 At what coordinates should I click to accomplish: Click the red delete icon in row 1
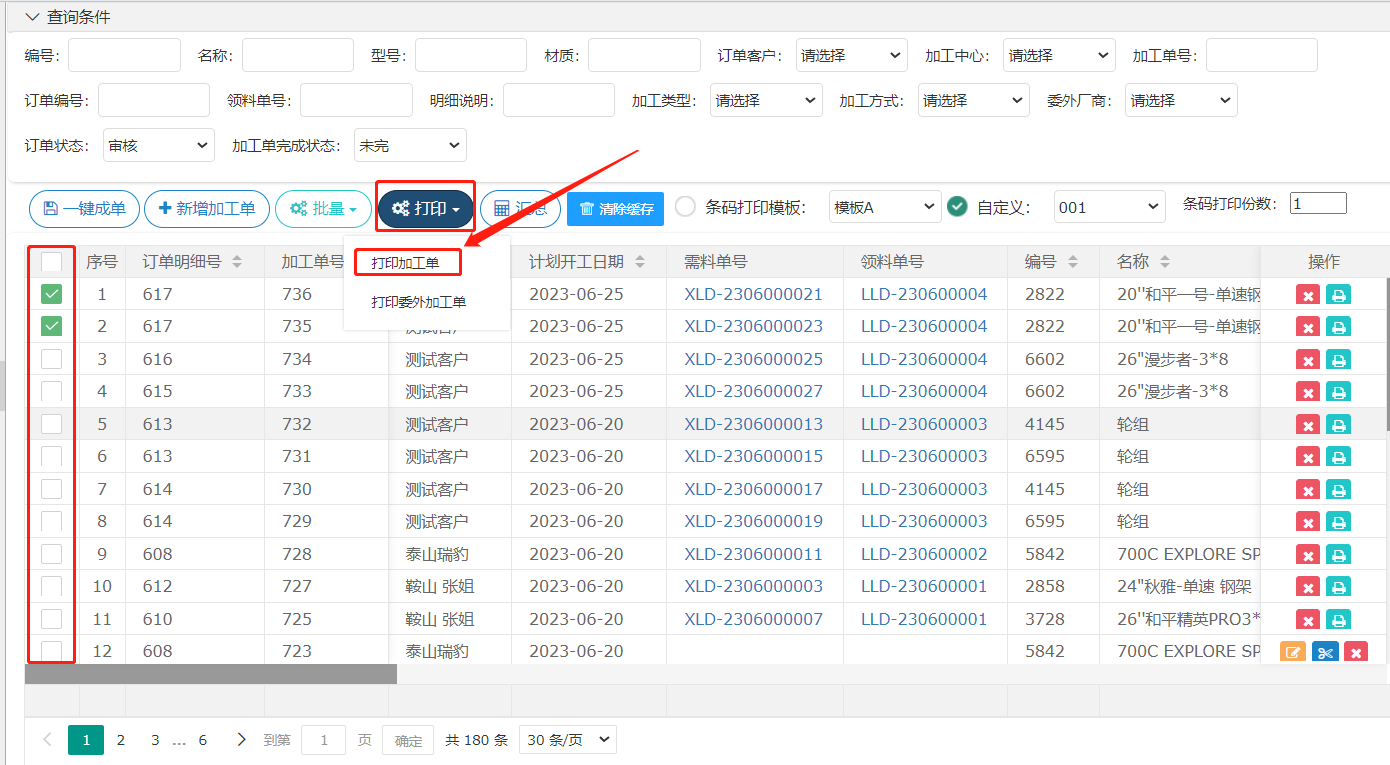[1307, 295]
